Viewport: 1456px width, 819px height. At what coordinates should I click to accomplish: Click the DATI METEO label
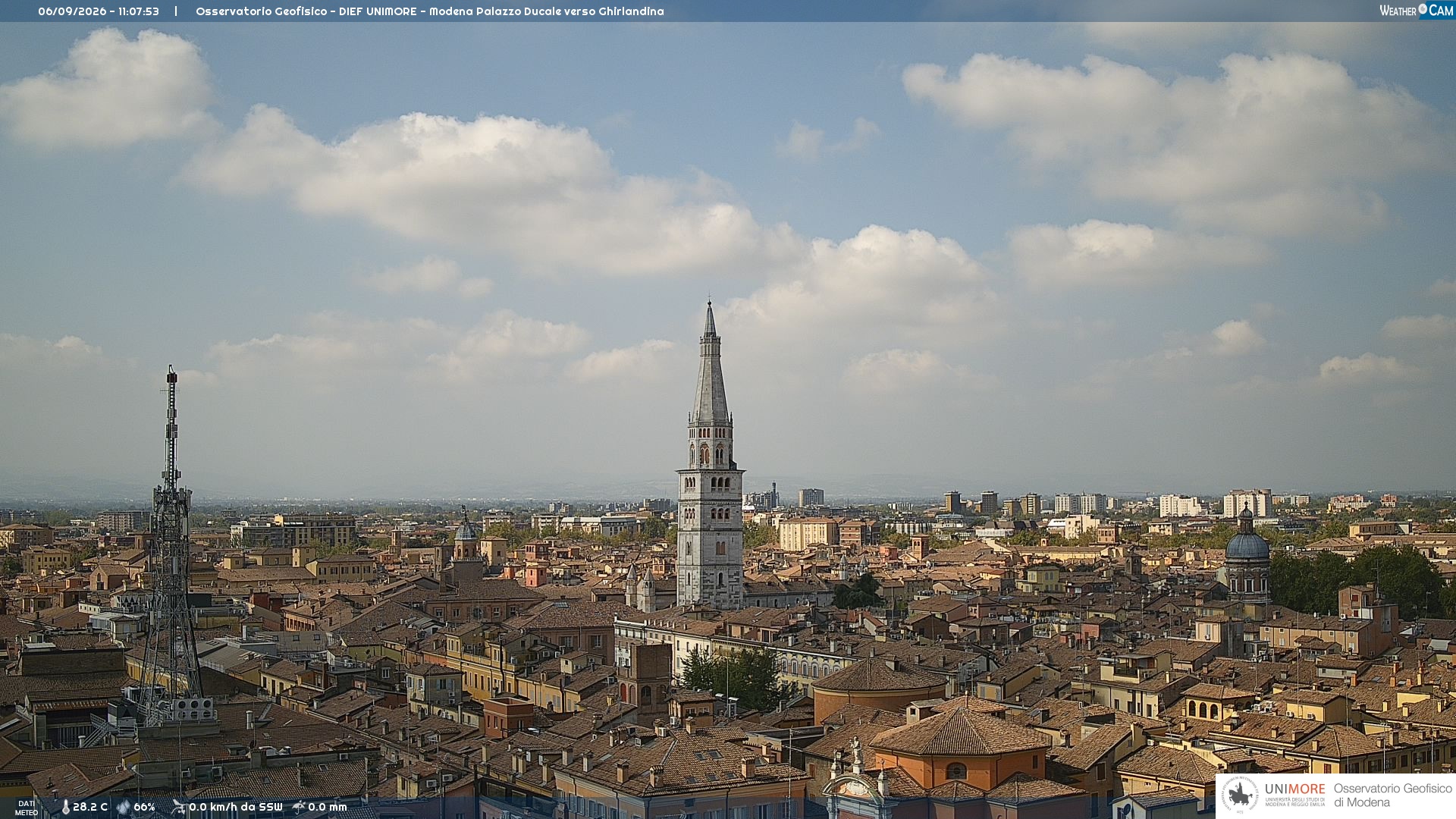pos(27,808)
